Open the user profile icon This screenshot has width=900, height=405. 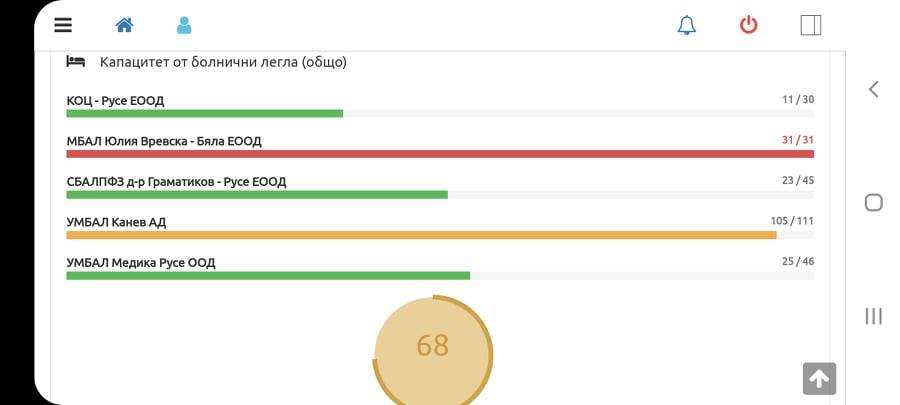tap(184, 25)
